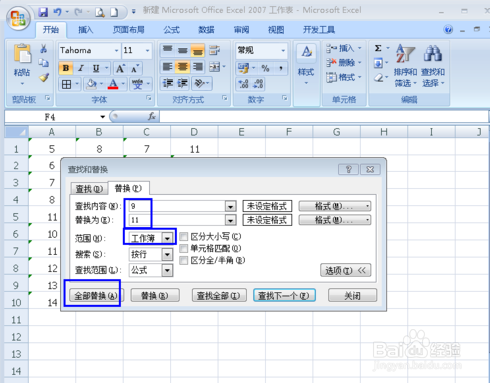Save the workbook via quick access icon
The width and height of the screenshot is (490, 383).
point(43,12)
